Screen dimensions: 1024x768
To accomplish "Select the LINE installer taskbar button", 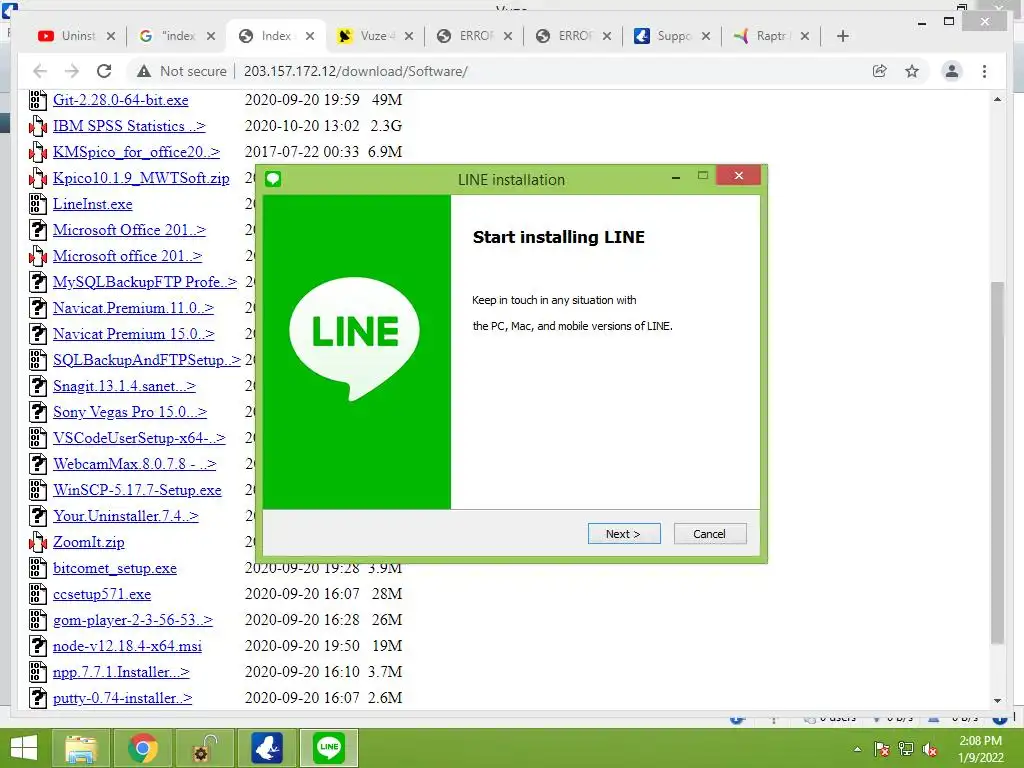I will pyautogui.click(x=328, y=748).
